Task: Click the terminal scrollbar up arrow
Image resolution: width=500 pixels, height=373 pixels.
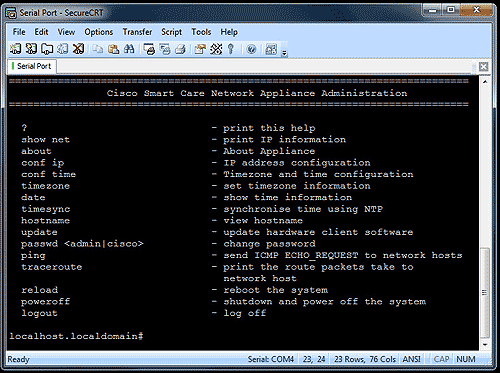Action: (485, 81)
